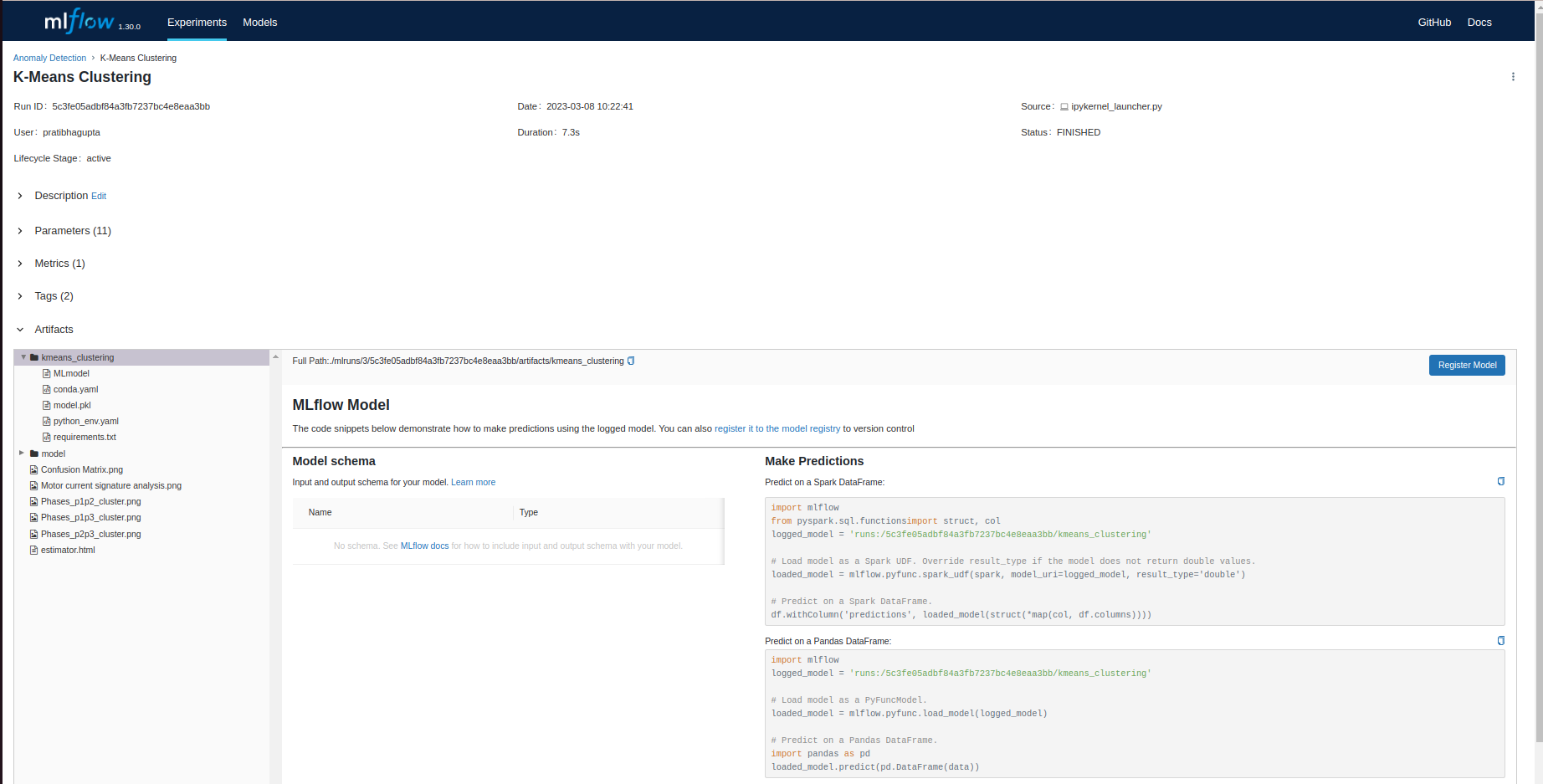Click the ipykernel_launcher.py source name
The height and width of the screenshot is (784, 1543).
pyautogui.click(x=1116, y=106)
